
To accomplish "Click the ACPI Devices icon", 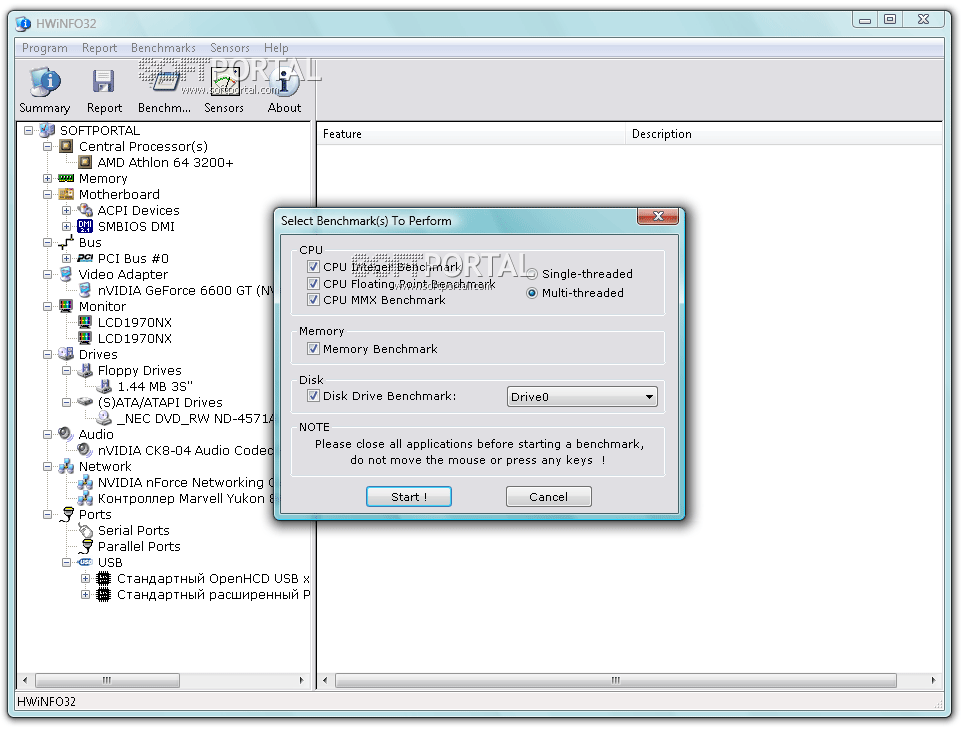I will coord(85,210).
